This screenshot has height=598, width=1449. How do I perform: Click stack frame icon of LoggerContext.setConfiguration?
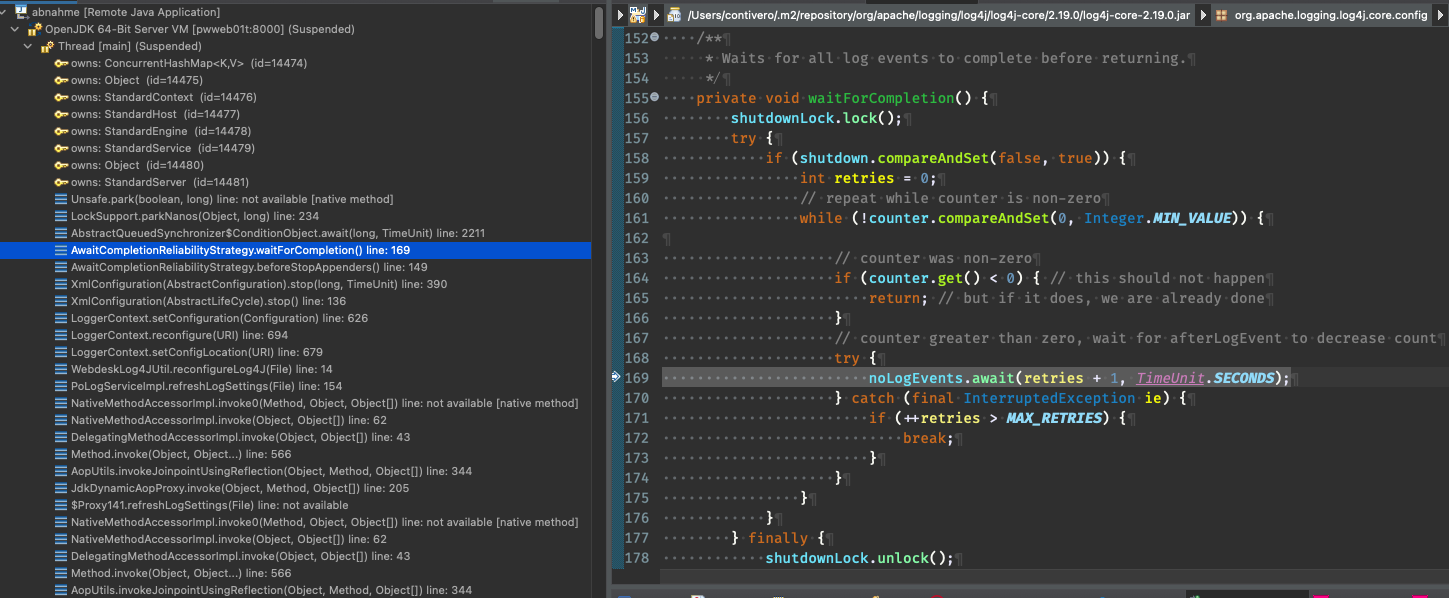[x=61, y=318]
